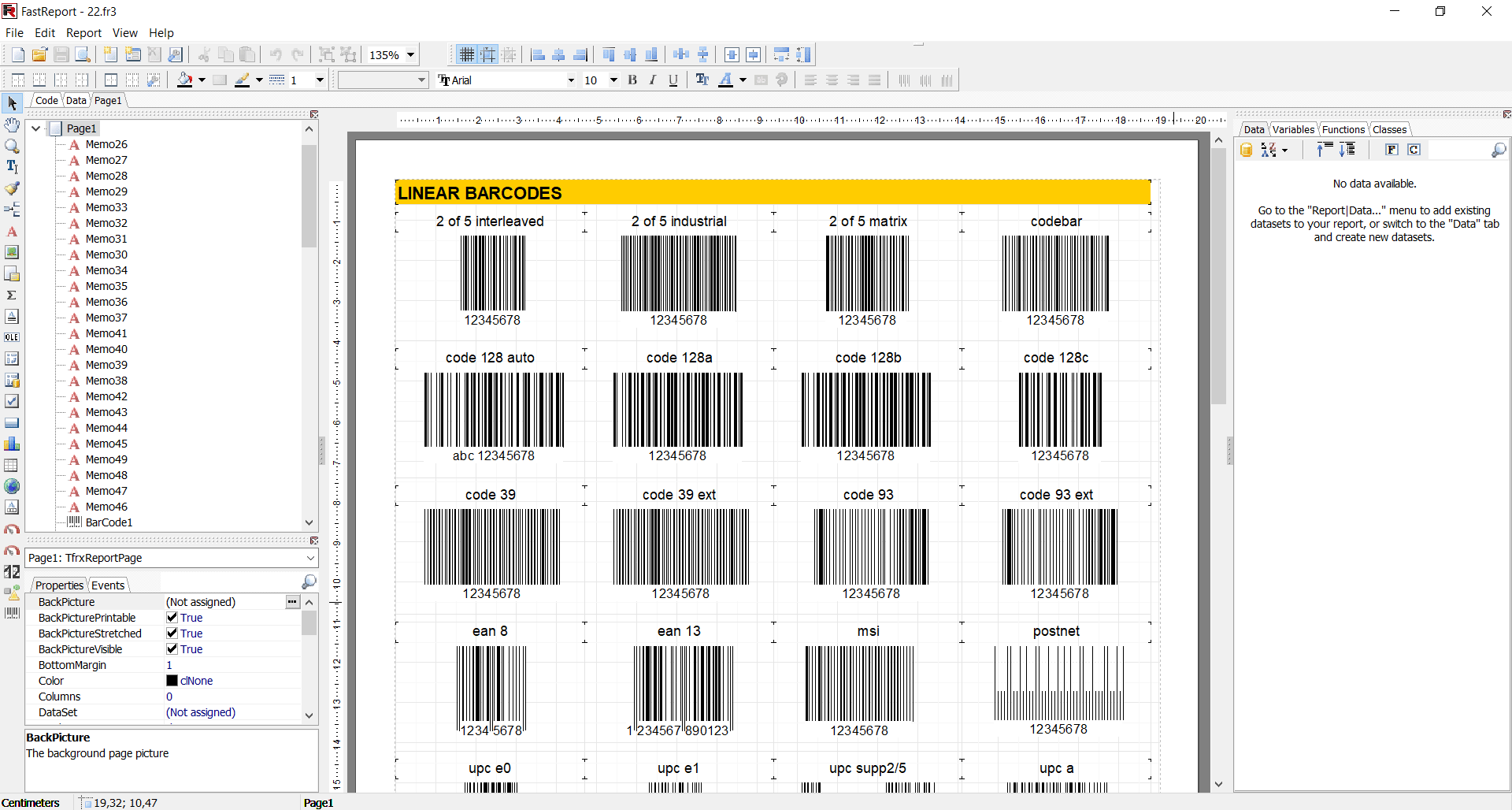Collapse the Page1 tree in the report tree

(35, 128)
